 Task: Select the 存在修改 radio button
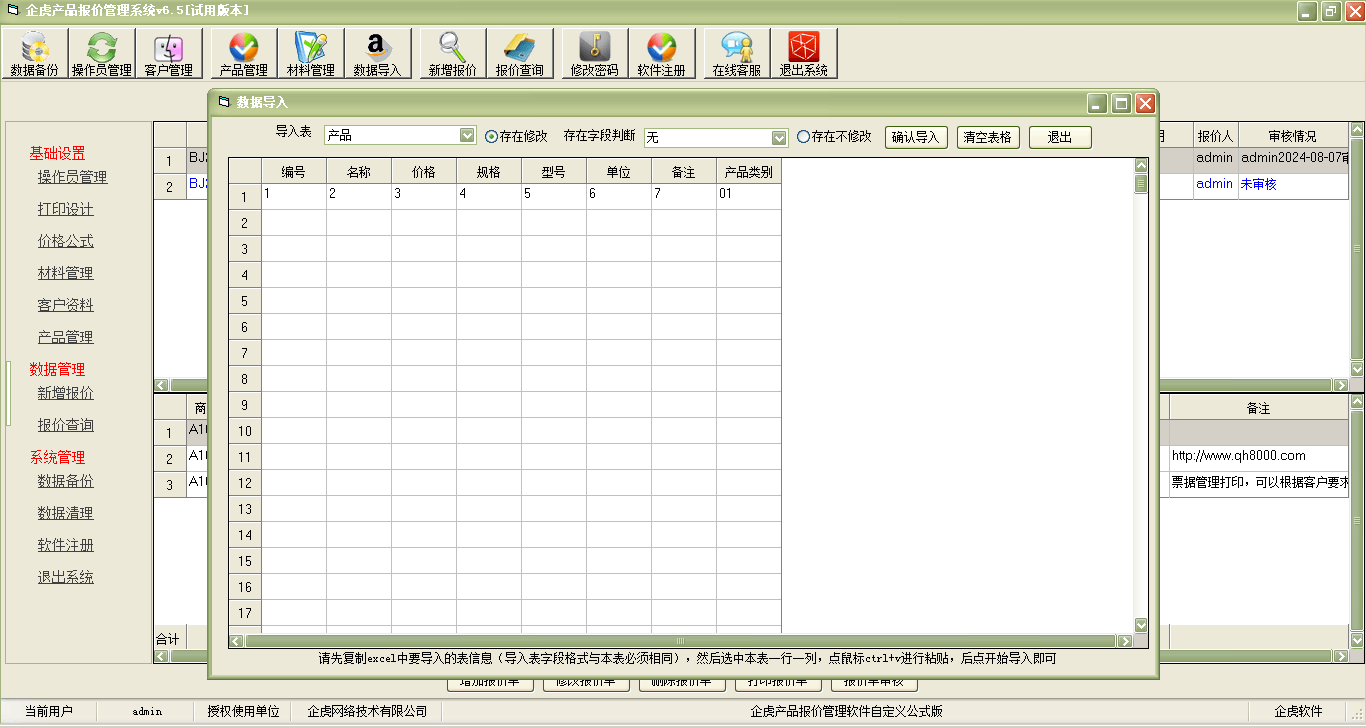492,137
